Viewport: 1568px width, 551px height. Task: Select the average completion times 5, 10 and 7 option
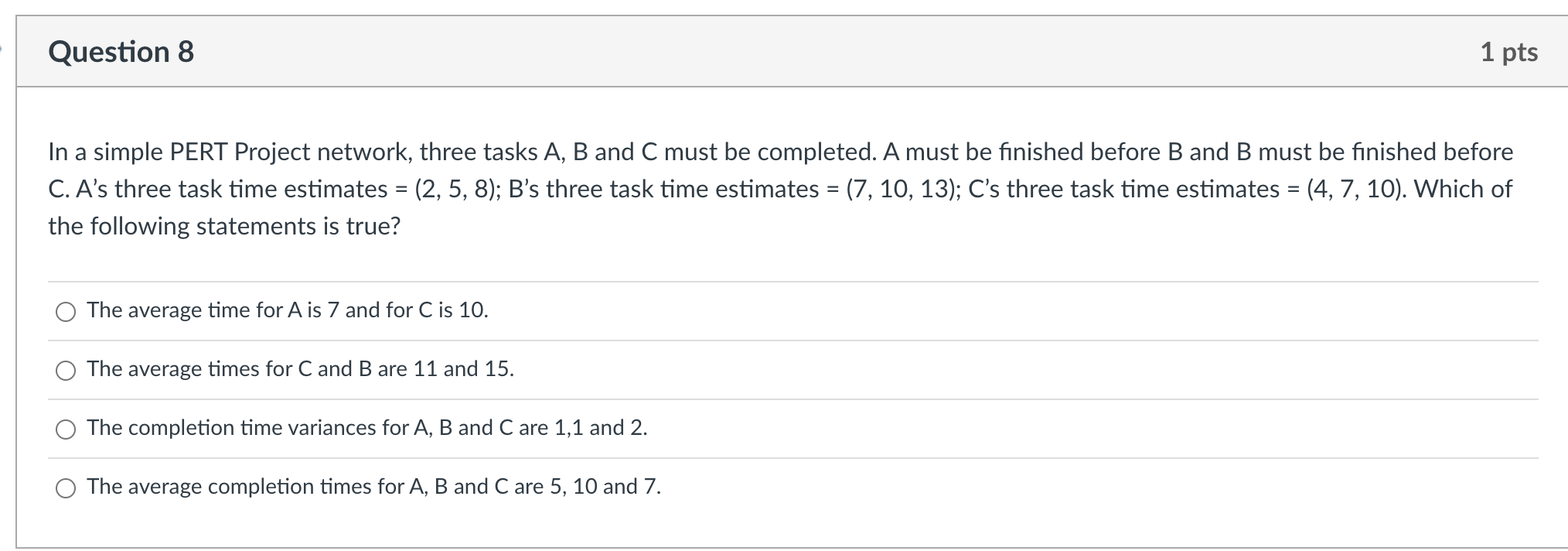(66, 488)
